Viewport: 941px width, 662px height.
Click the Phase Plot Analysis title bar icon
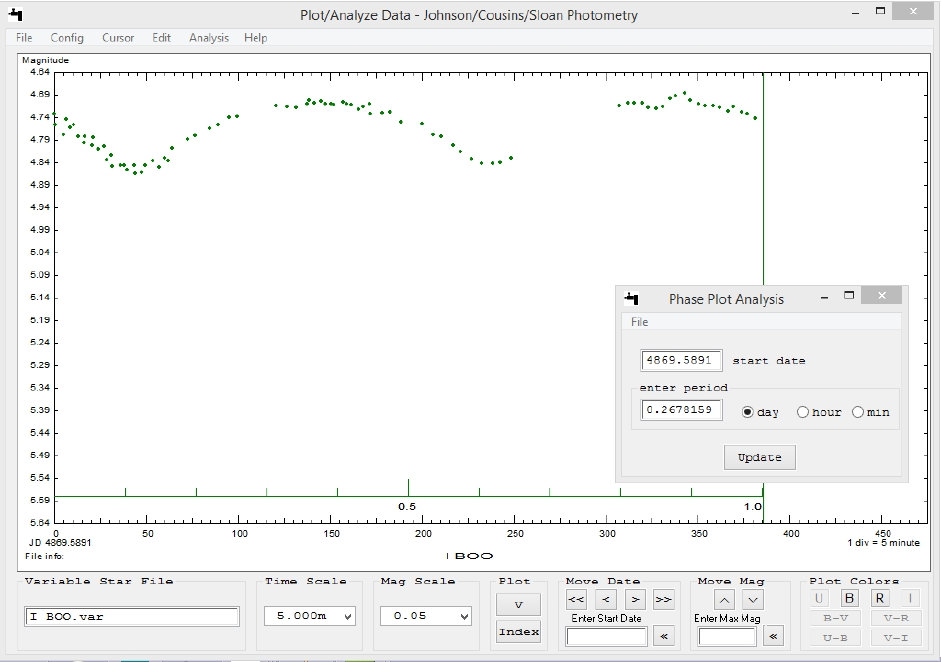click(x=631, y=298)
